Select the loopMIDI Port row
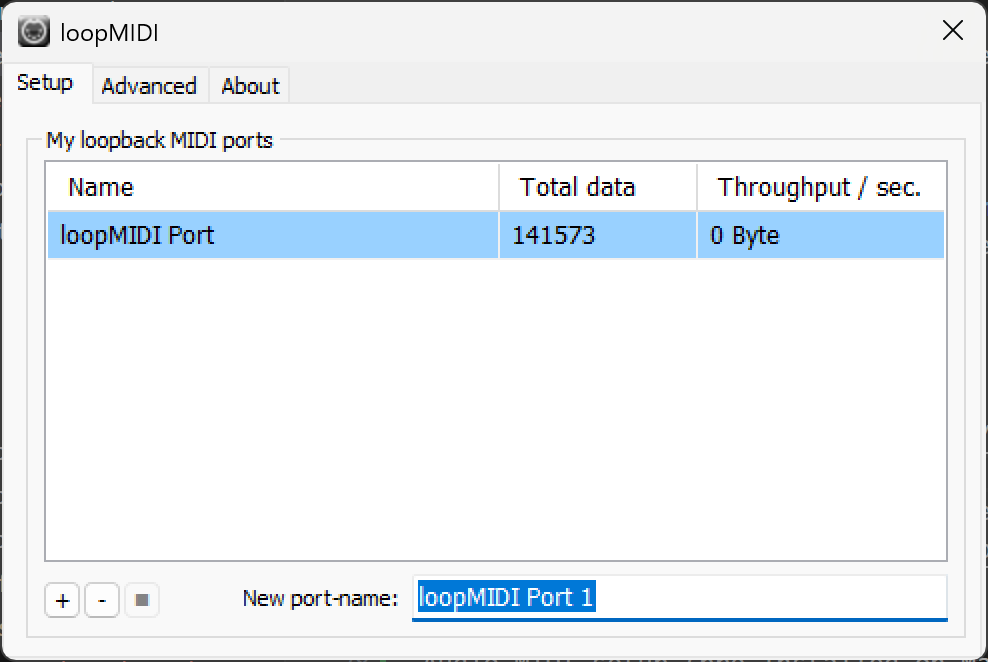Image resolution: width=988 pixels, height=662 pixels. pos(496,235)
